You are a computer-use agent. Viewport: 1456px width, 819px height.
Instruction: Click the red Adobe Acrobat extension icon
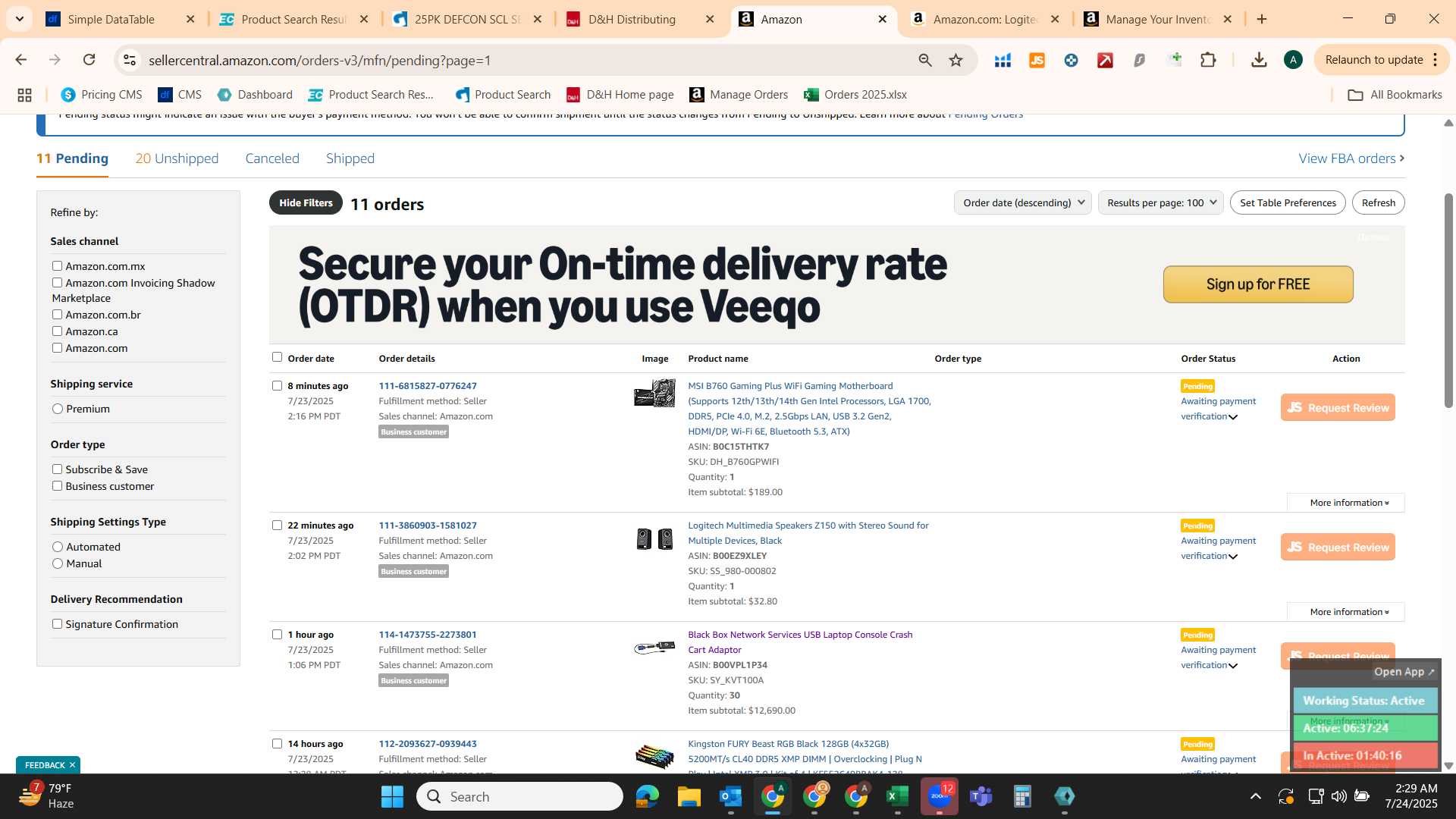[1105, 60]
